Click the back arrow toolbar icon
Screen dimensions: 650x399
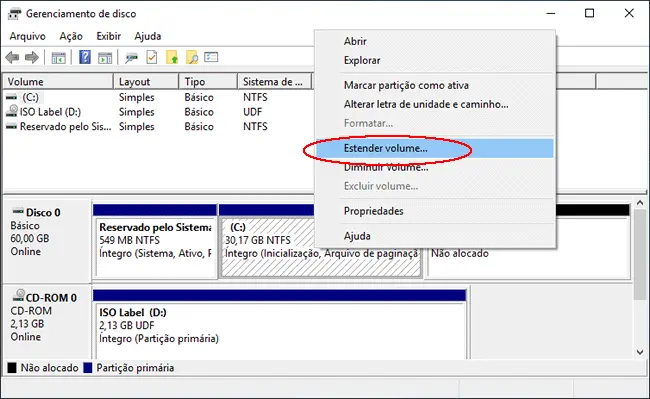(x=12, y=57)
